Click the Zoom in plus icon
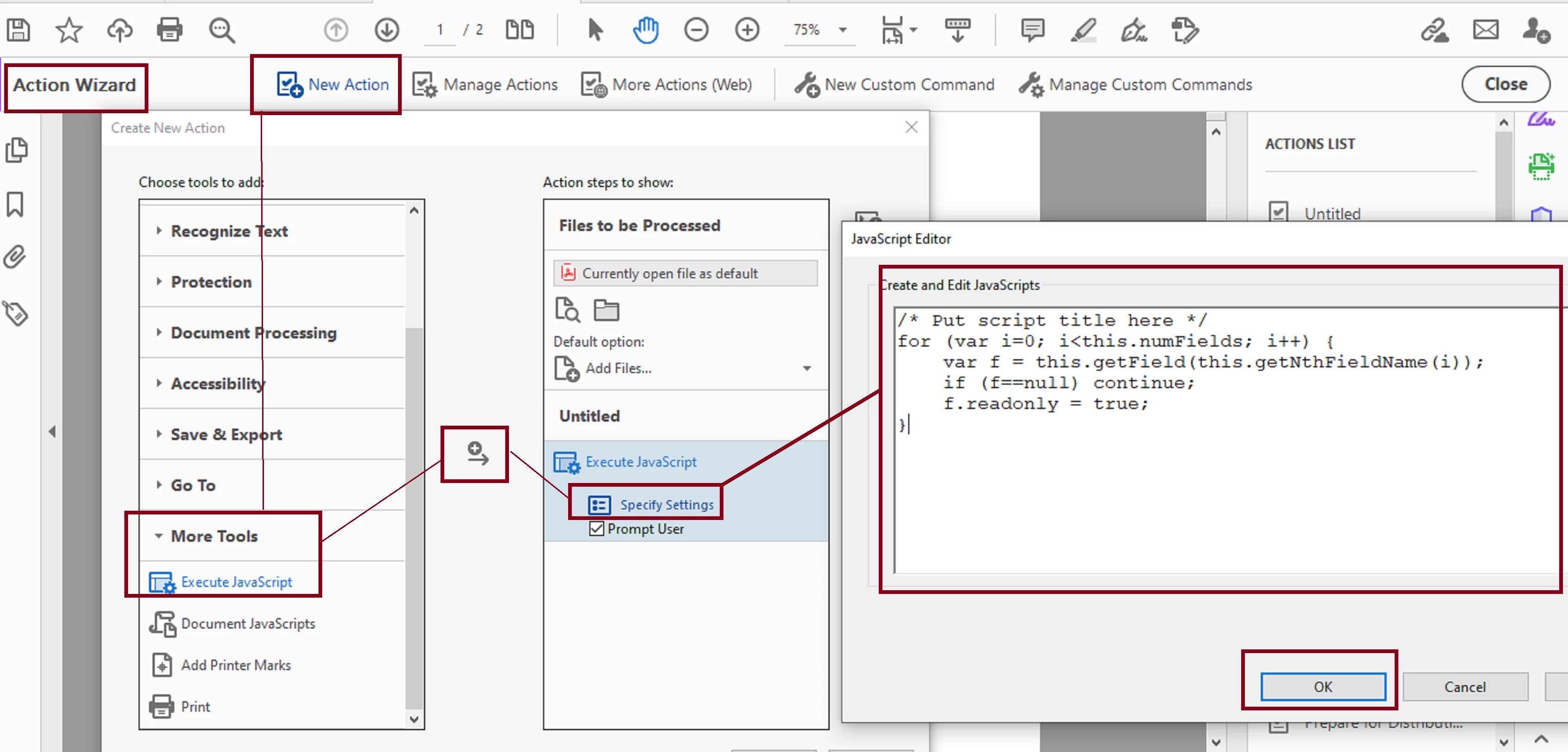 [747, 29]
